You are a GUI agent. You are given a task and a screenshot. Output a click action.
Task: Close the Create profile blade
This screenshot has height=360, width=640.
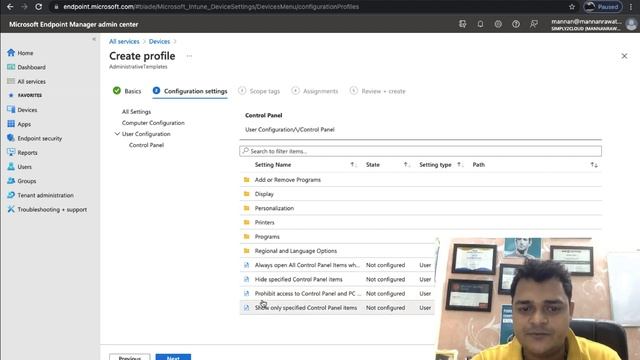point(624,56)
